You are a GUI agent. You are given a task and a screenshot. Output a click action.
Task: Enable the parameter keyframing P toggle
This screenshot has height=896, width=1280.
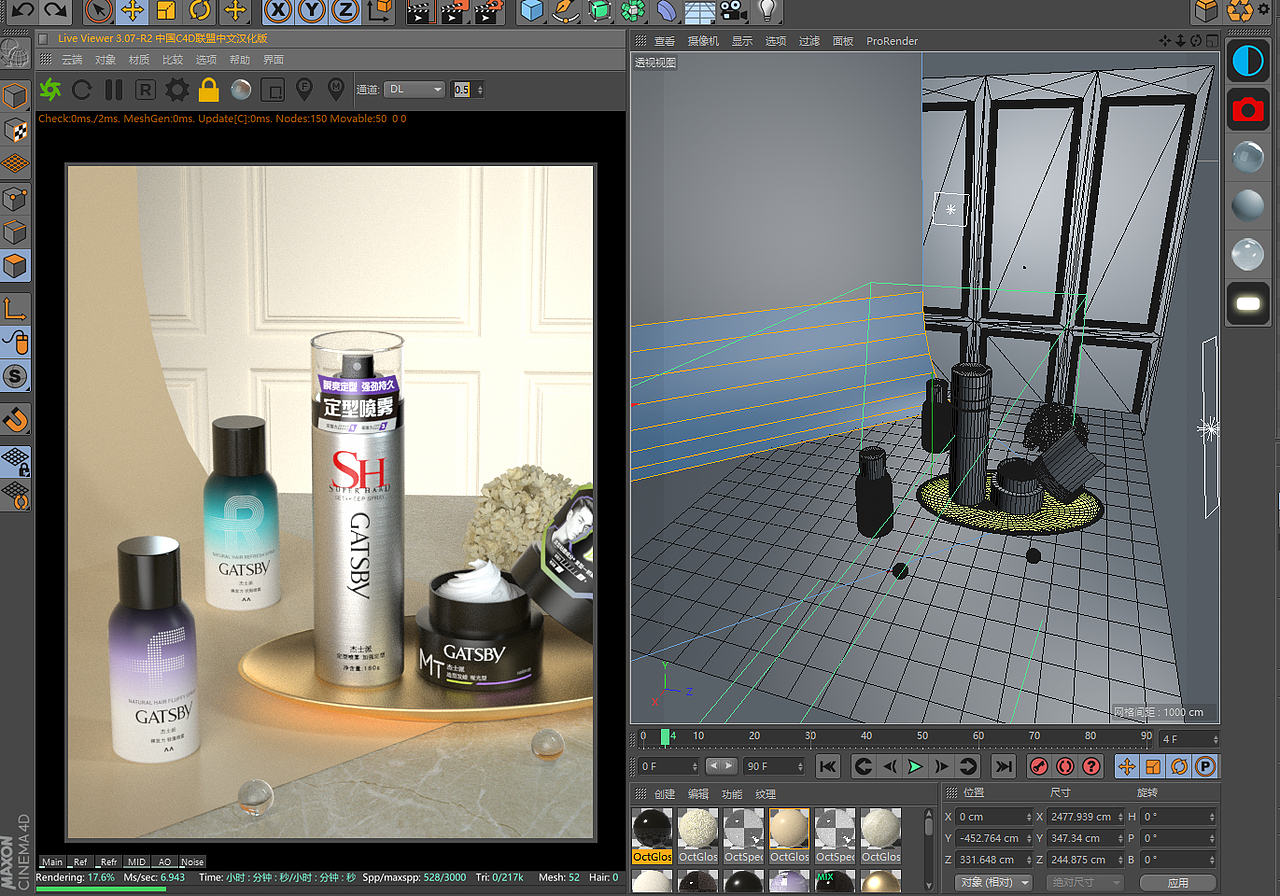[1207, 766]
